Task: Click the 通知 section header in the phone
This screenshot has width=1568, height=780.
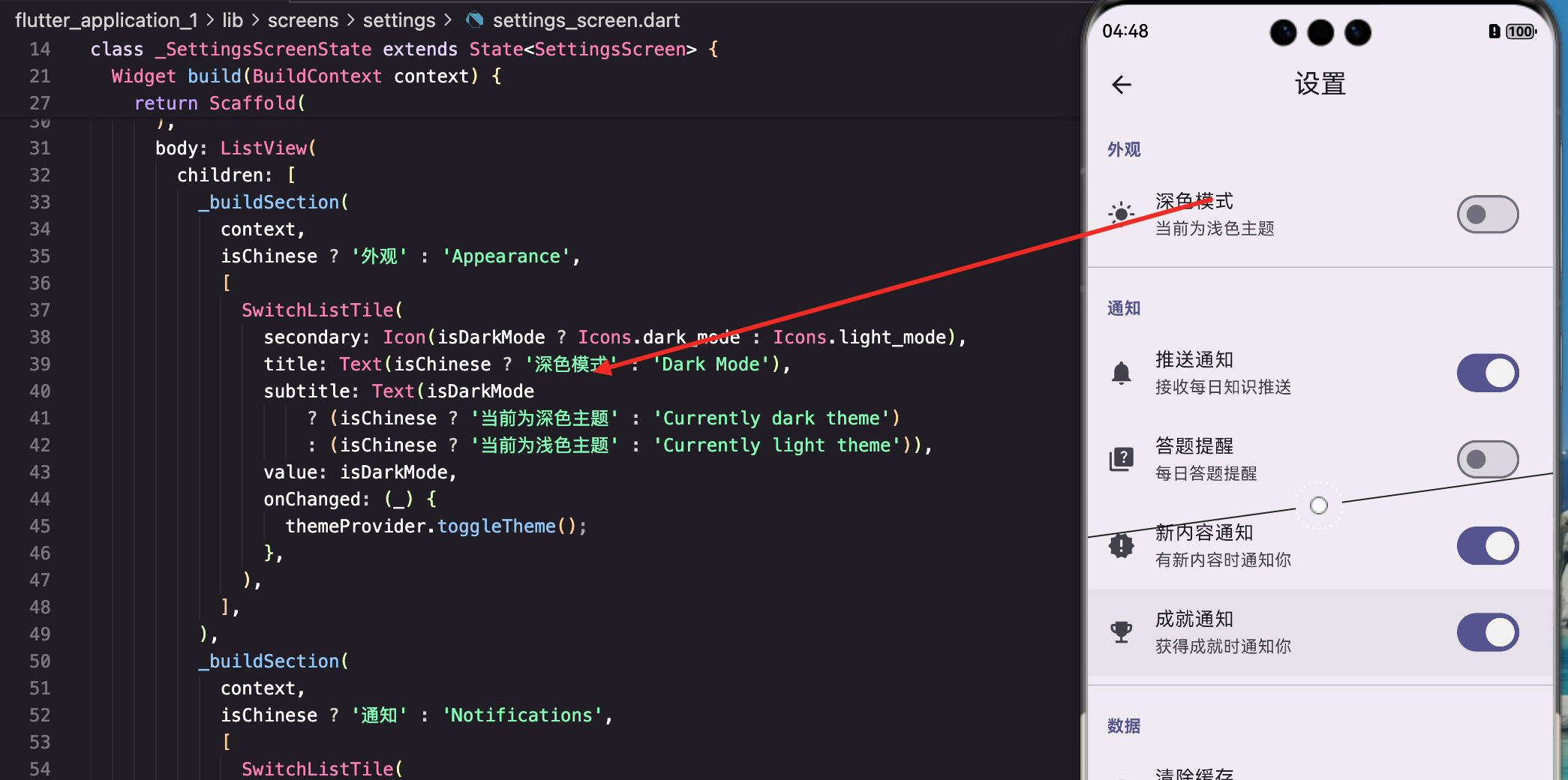Action: coord(1124,308)
